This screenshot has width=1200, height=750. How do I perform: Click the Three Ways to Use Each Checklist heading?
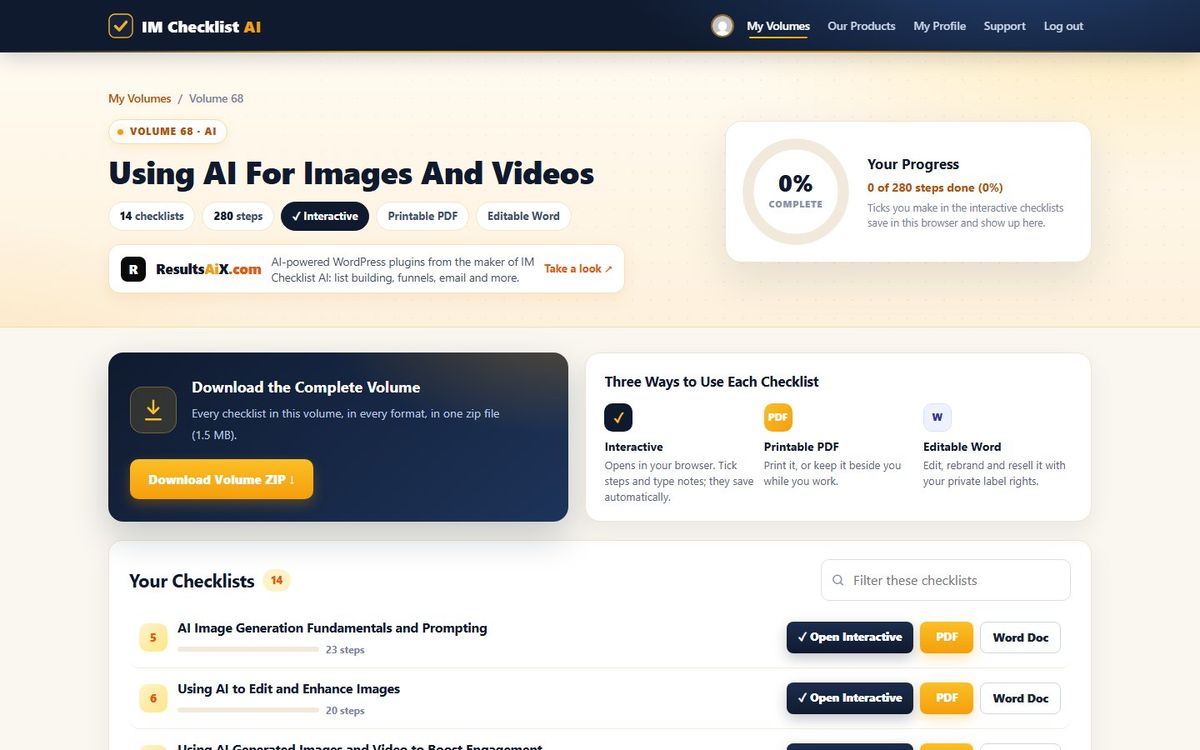tap(712, 382)
